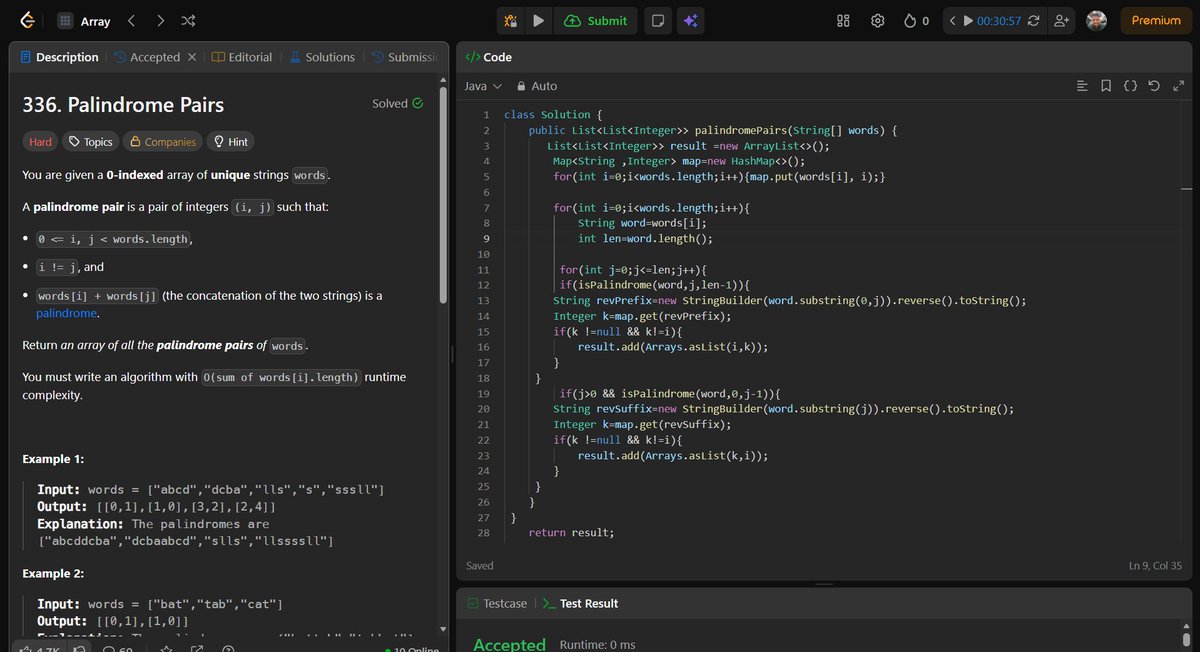1200x652 pixels.
Task: Click the LeetCode logo icon
Action: 28,20
